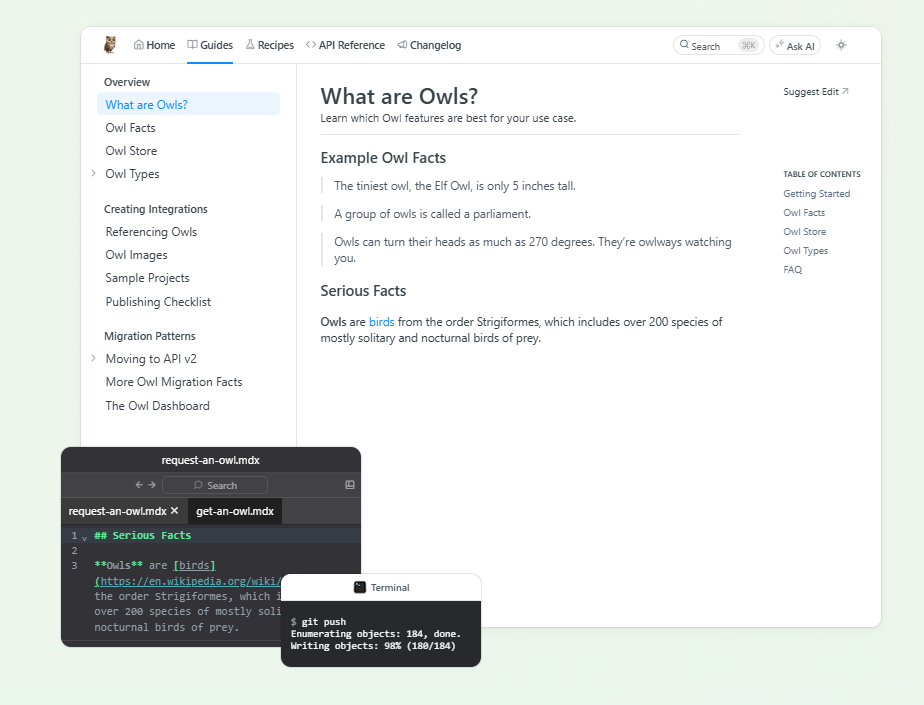The image size is (924, 705).
Task: Toggle the editor layout panel icon
Action: pos(350,485)
